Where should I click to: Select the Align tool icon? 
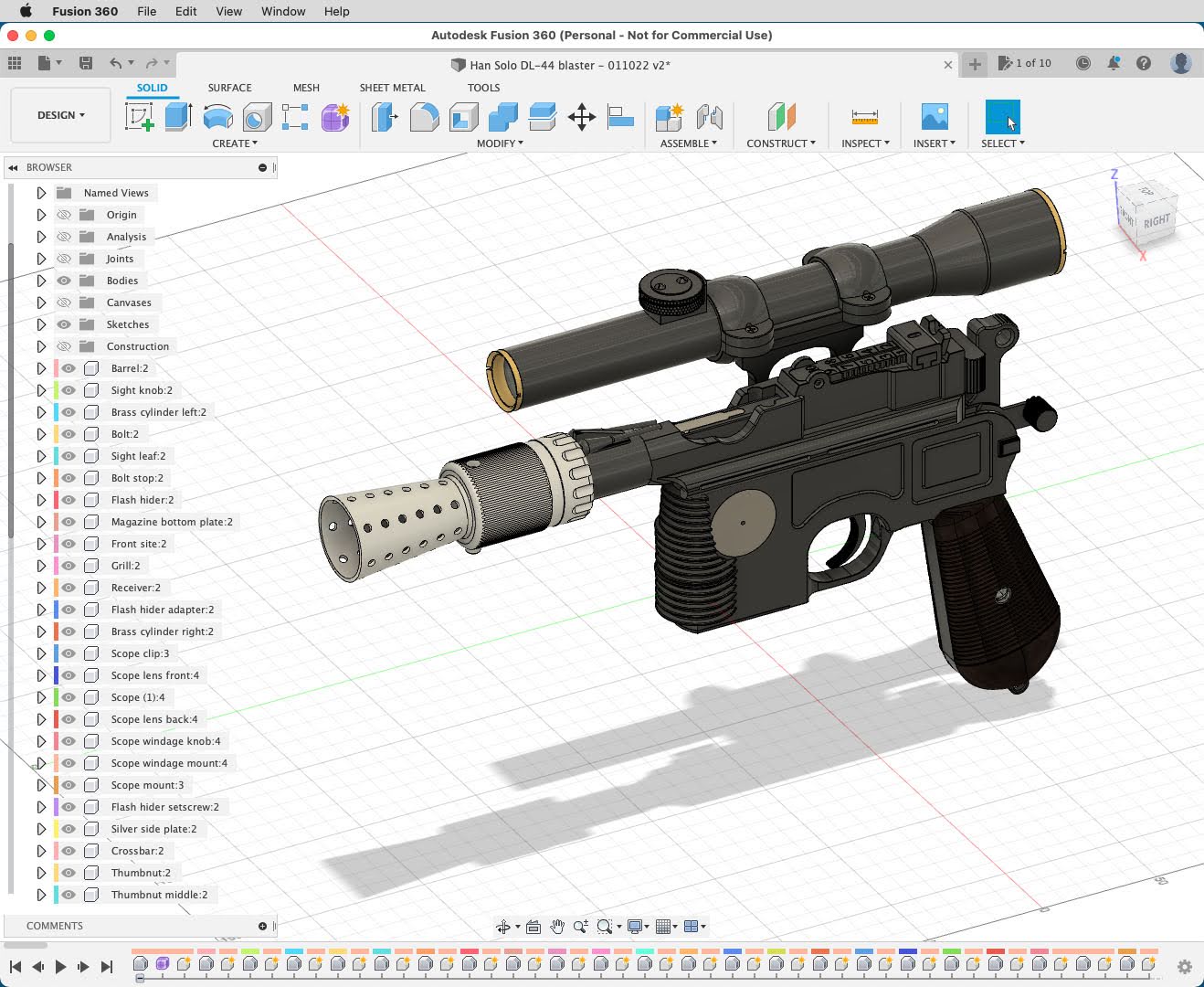pos(620,117)
